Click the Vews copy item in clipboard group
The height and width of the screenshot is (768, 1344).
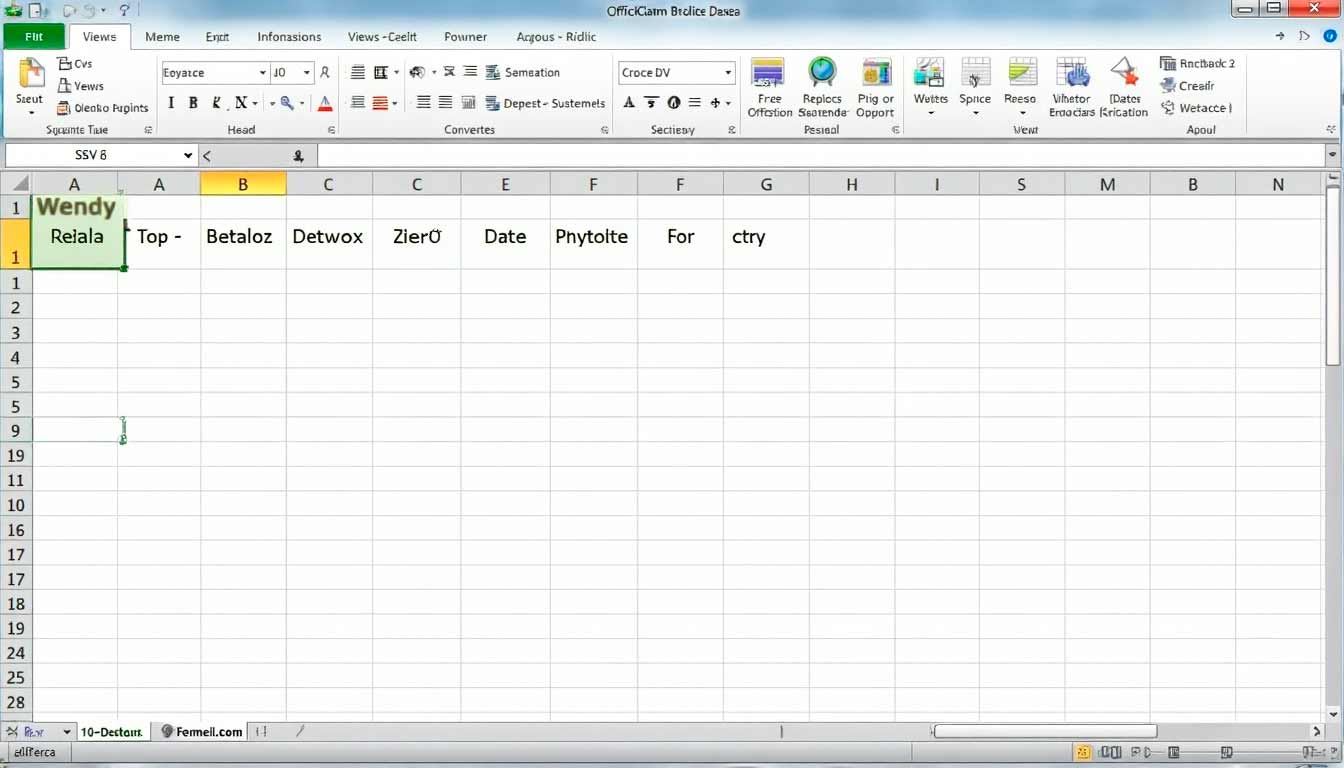80,86
